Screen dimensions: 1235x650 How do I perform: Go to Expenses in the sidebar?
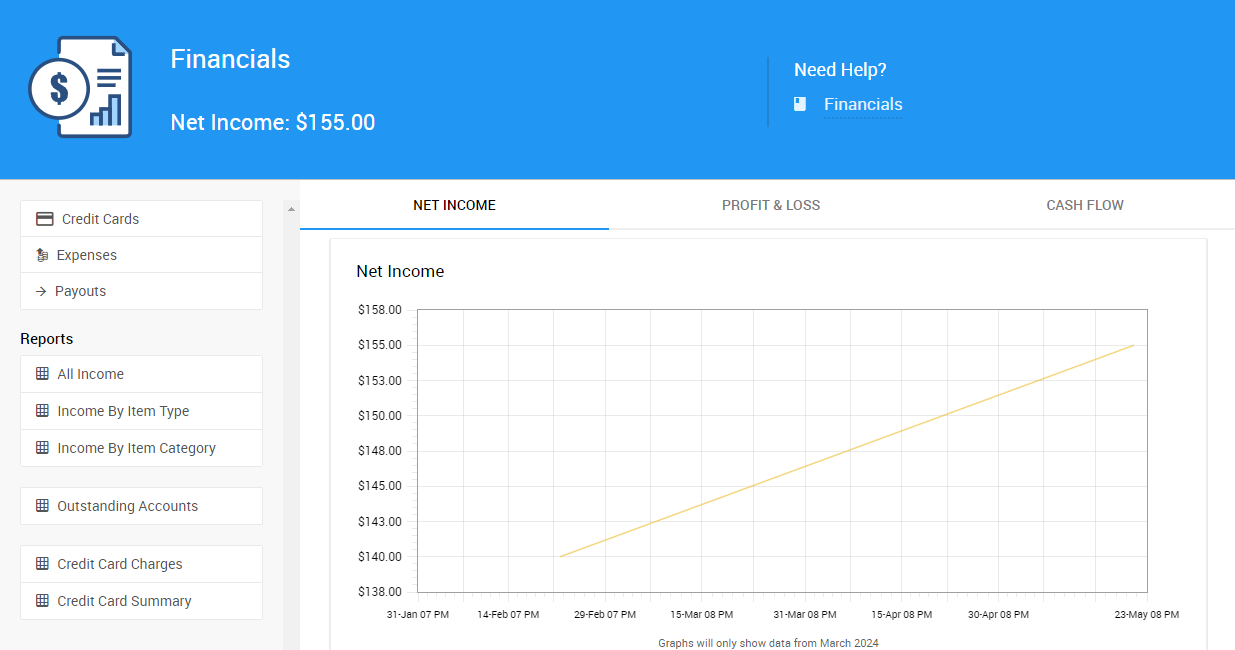87,255
